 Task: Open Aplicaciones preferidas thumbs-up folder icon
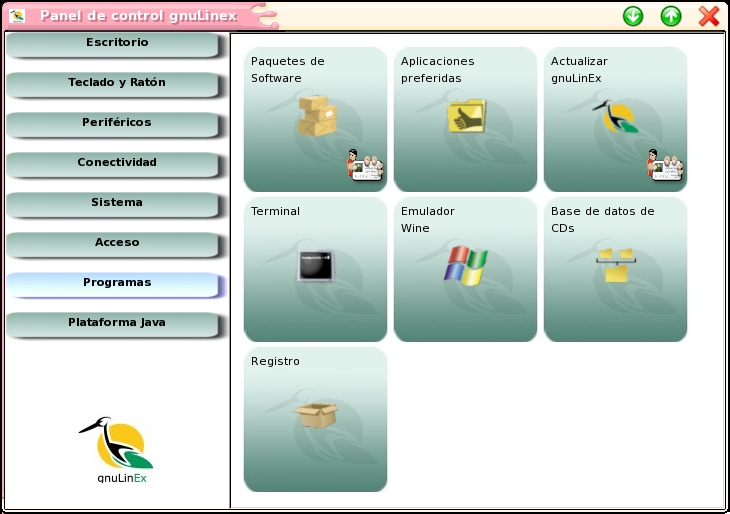(465, 117)
